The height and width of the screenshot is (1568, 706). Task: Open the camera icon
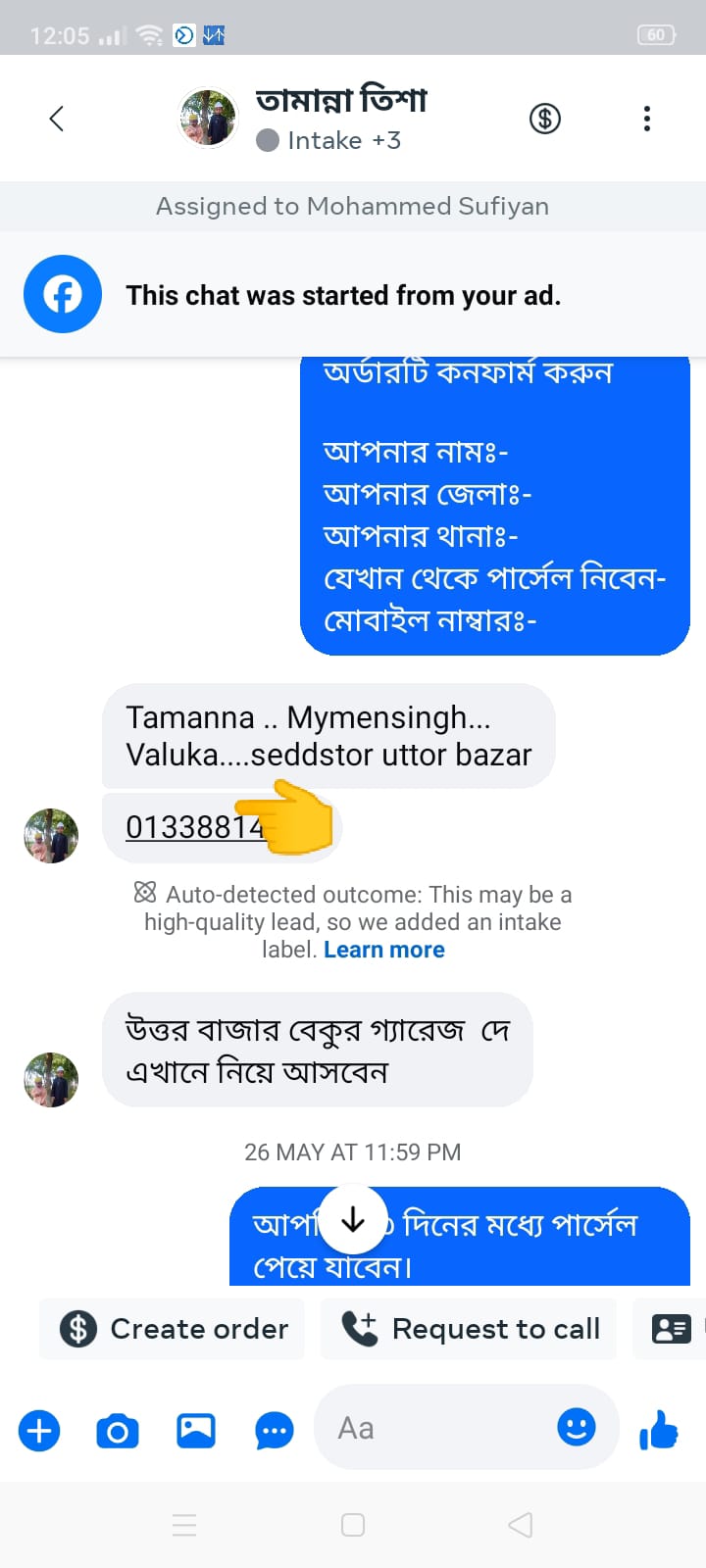[117, 1431]
